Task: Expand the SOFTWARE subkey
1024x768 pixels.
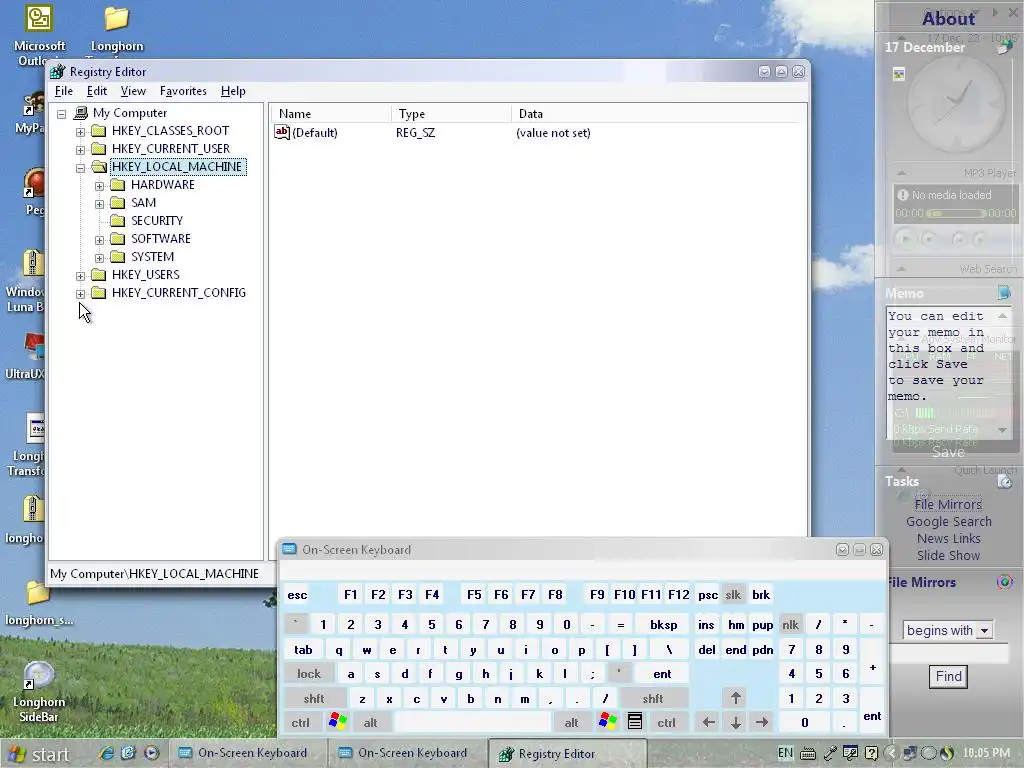Action: (99, 240)
